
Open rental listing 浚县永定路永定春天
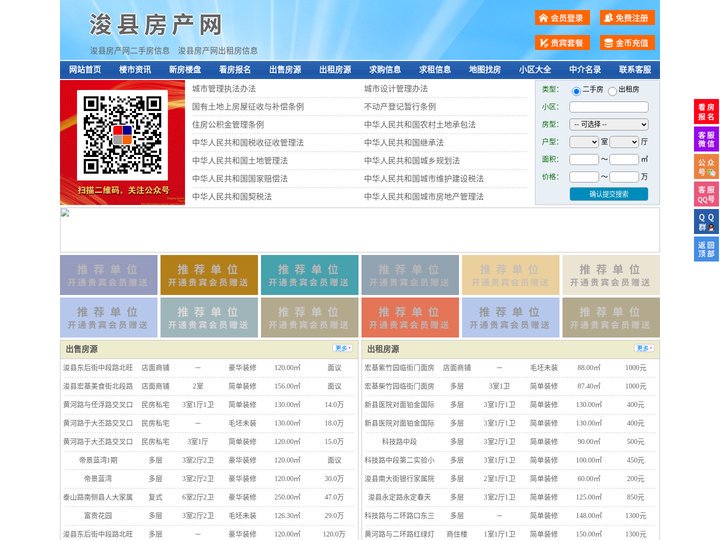click(399, 497)
